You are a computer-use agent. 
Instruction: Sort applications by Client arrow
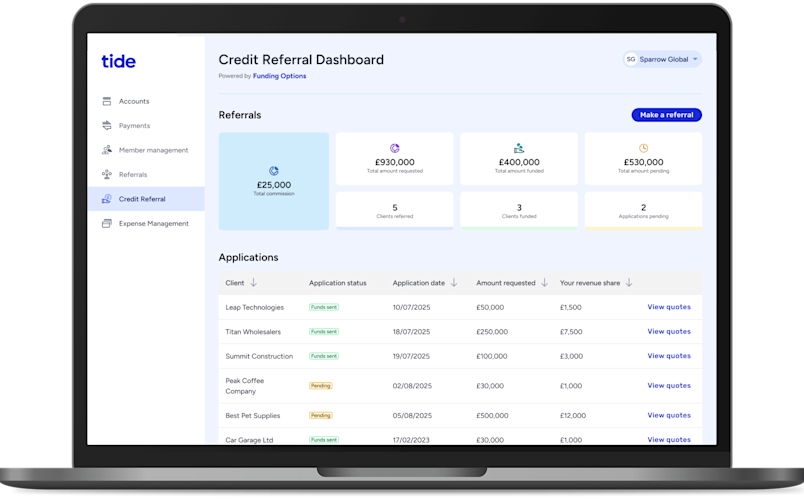[253, 283]
